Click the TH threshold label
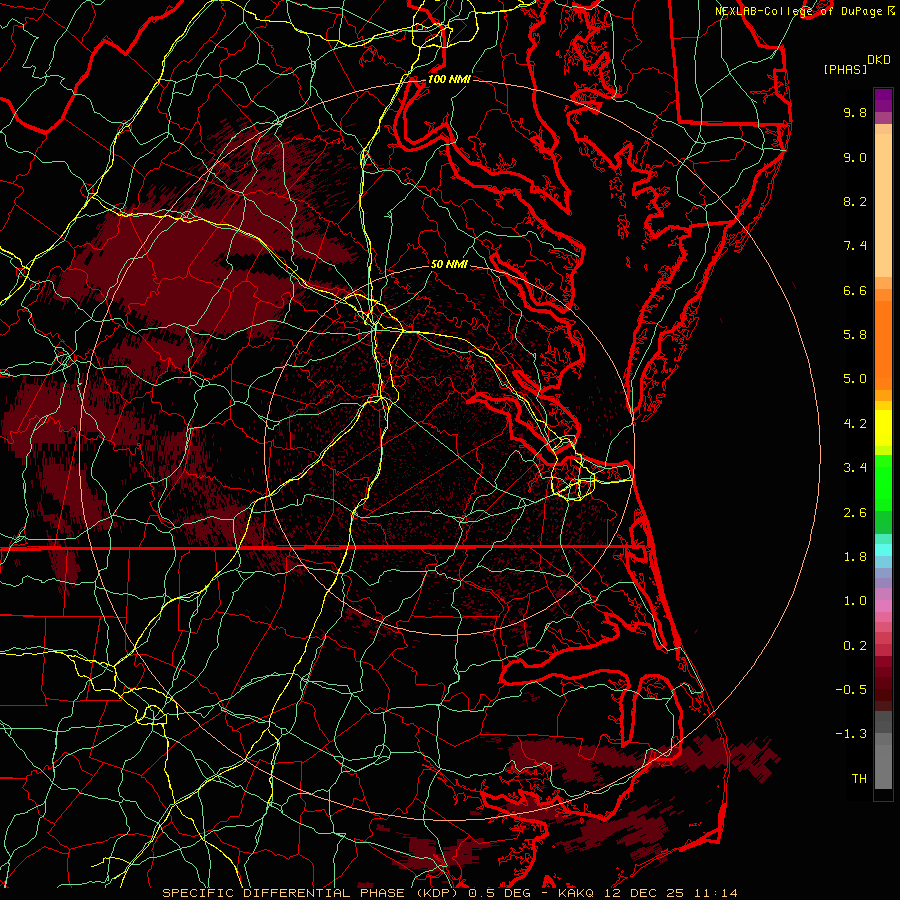 point(859,779)
